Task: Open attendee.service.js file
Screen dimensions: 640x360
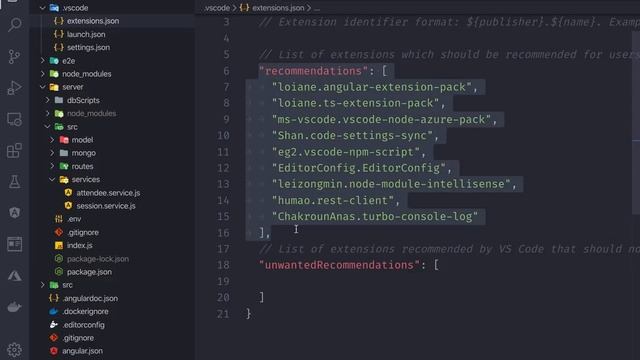Action: click(108, 193)
